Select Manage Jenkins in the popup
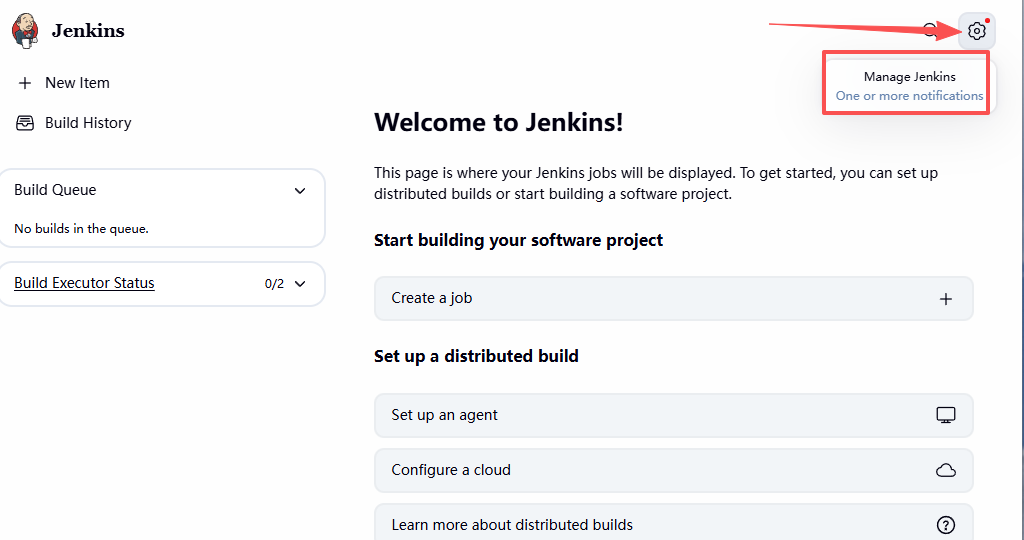Screen dimensions: 1024x540 [910, 76]
